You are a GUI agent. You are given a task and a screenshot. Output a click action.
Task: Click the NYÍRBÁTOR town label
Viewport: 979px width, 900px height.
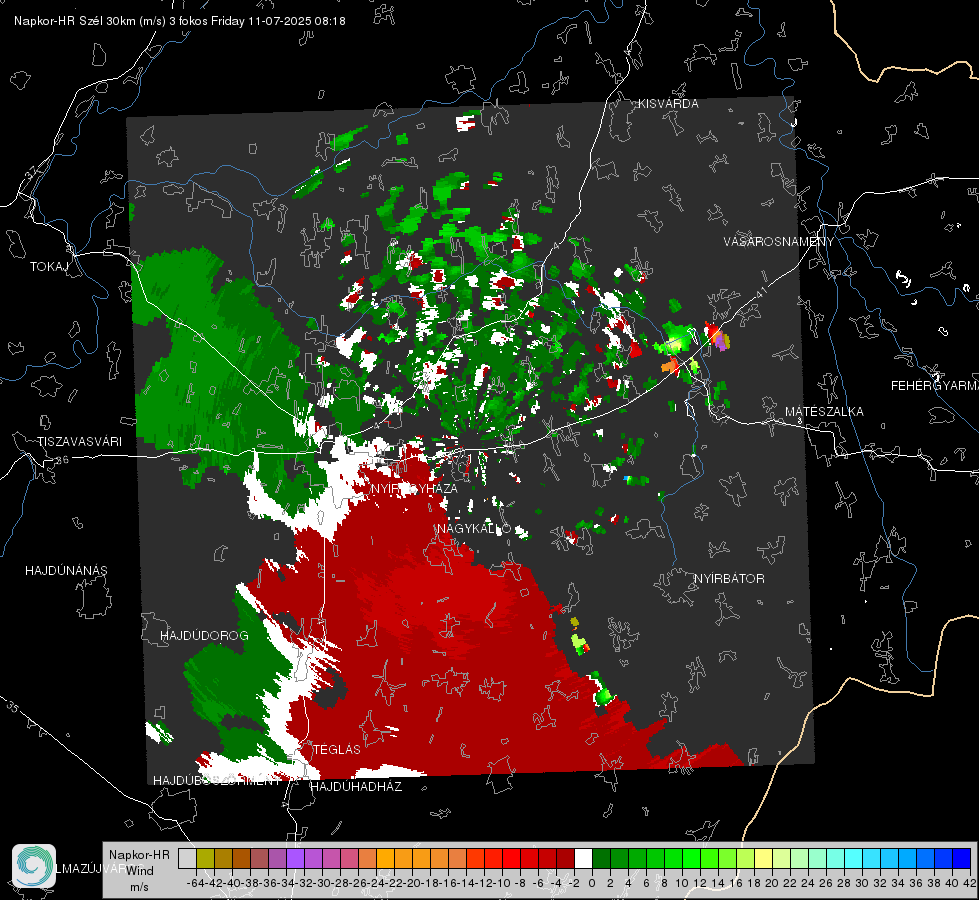pyautogui.click(x=729, y=579)
